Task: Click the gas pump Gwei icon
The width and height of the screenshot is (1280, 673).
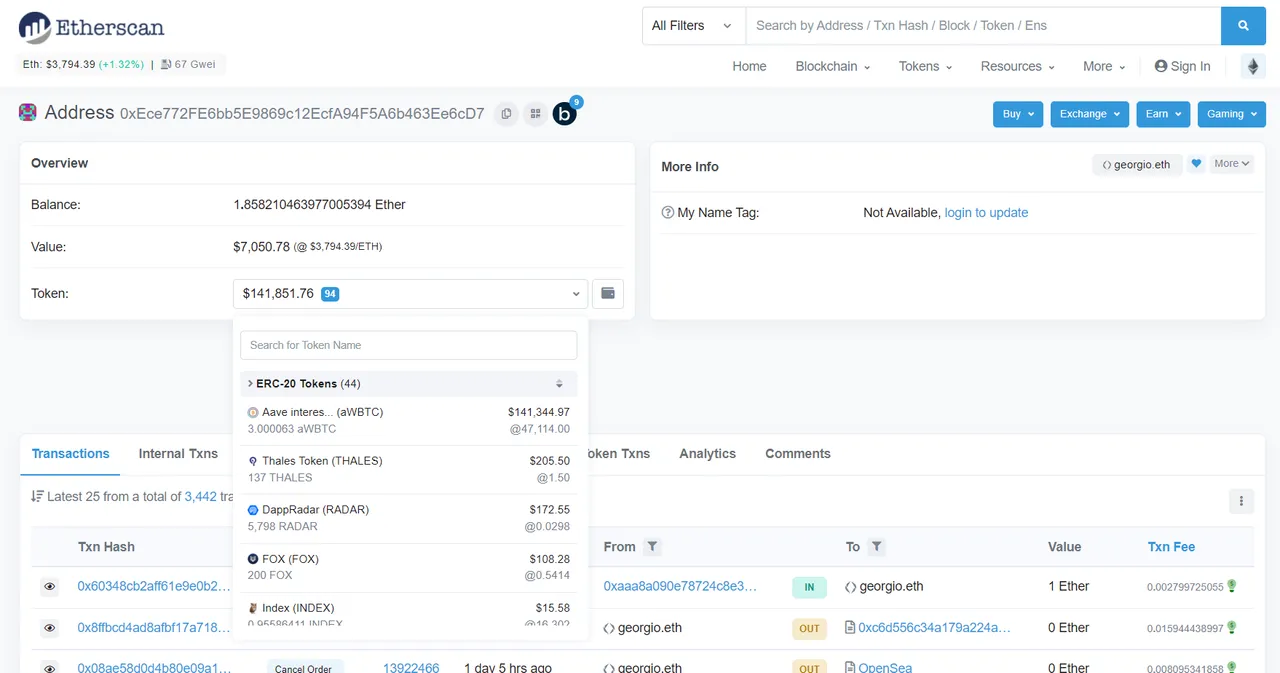Action: (166, 65)
